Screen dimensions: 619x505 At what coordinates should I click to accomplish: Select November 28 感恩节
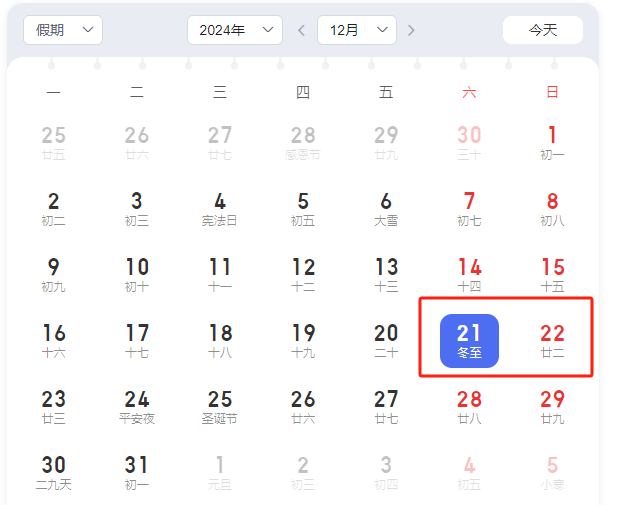303,143
